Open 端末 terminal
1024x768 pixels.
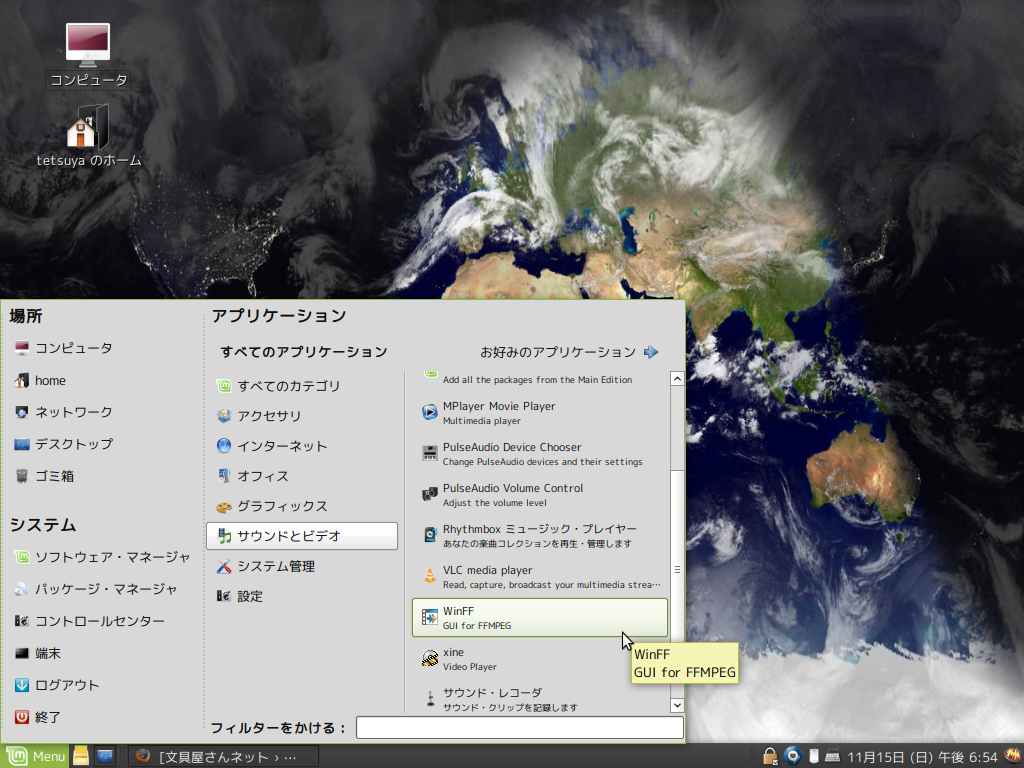click(38, 653)
